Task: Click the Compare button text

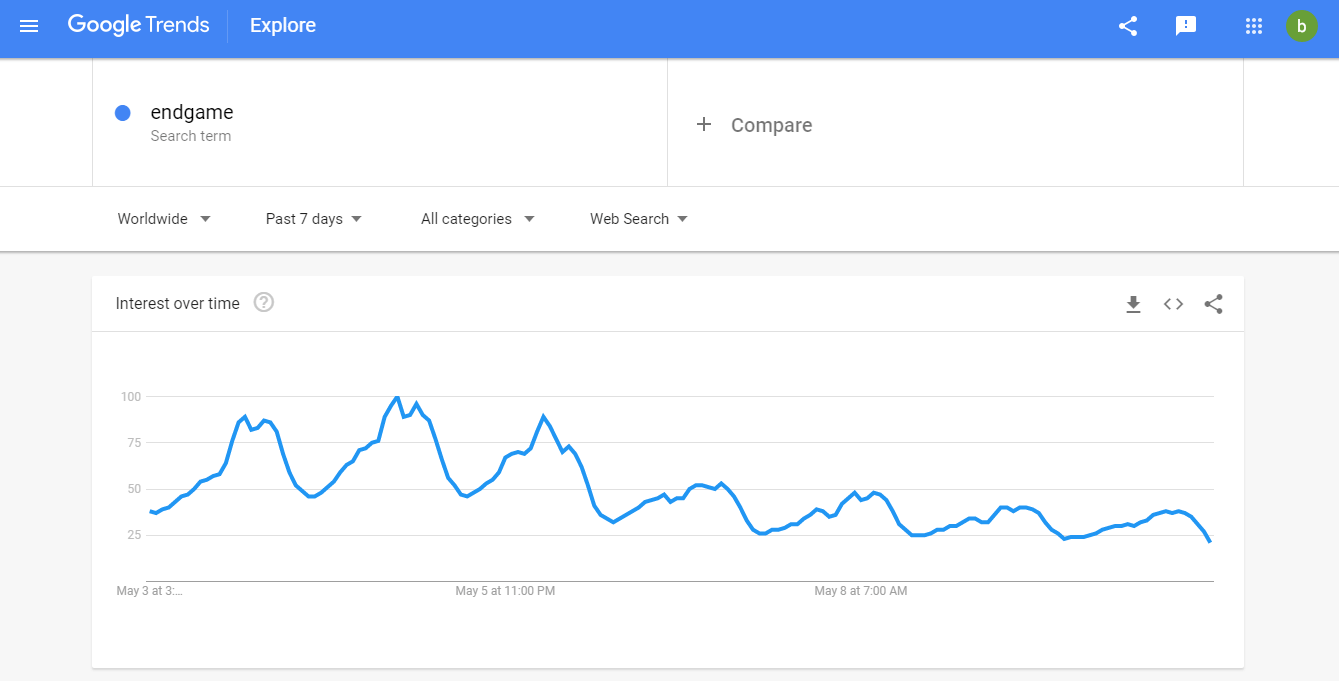Action: point(771,125)
